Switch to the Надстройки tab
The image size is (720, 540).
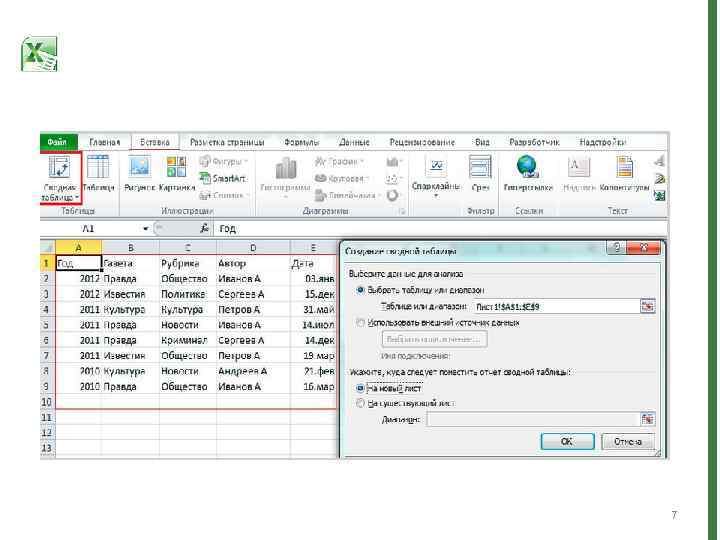click(x=602, y=142)
